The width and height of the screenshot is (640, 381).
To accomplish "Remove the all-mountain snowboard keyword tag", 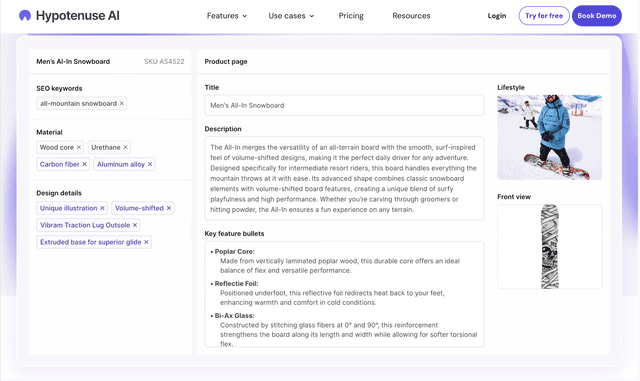I will tap(122, 104).
